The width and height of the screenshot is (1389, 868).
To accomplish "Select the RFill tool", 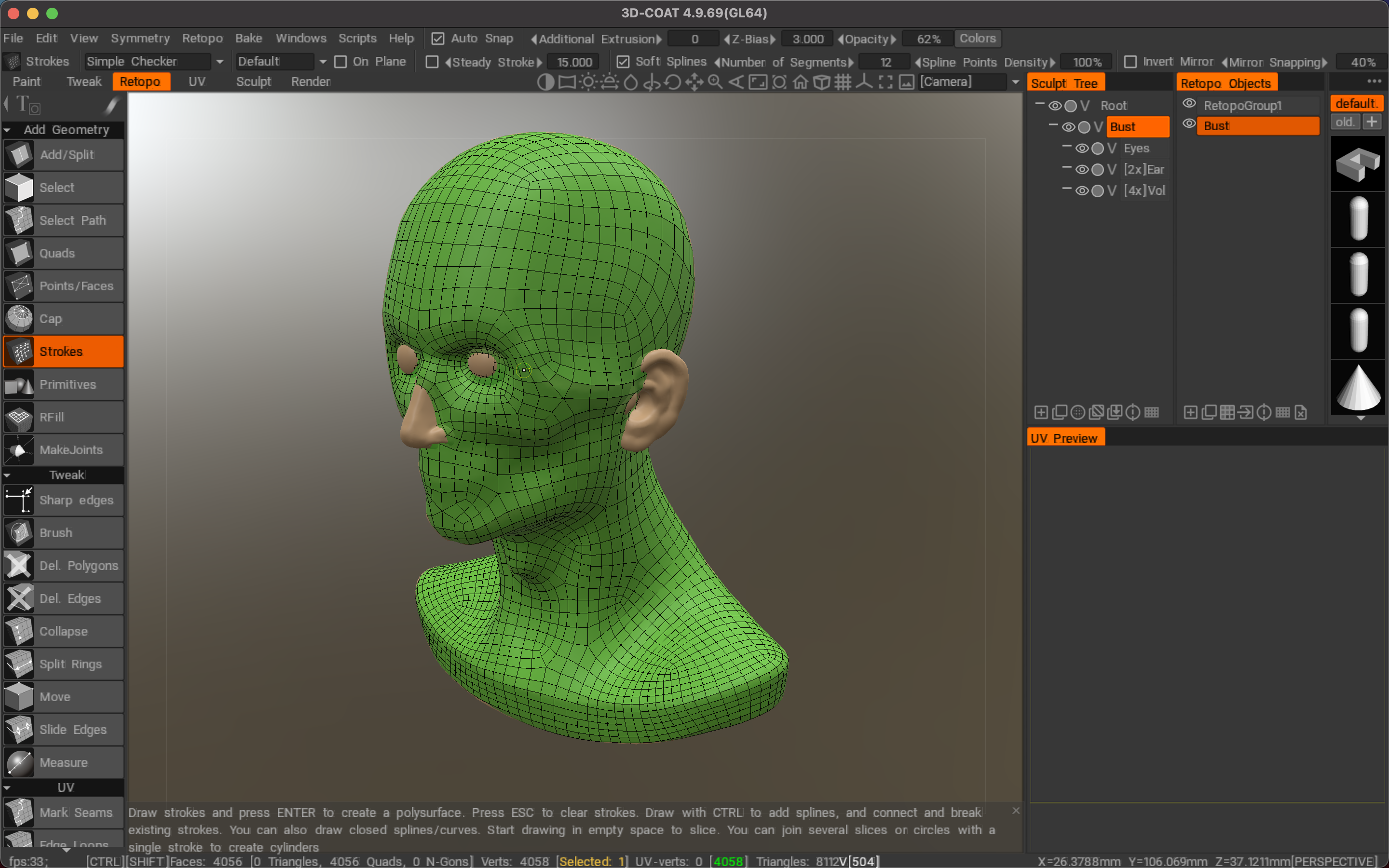I will 63,417.
